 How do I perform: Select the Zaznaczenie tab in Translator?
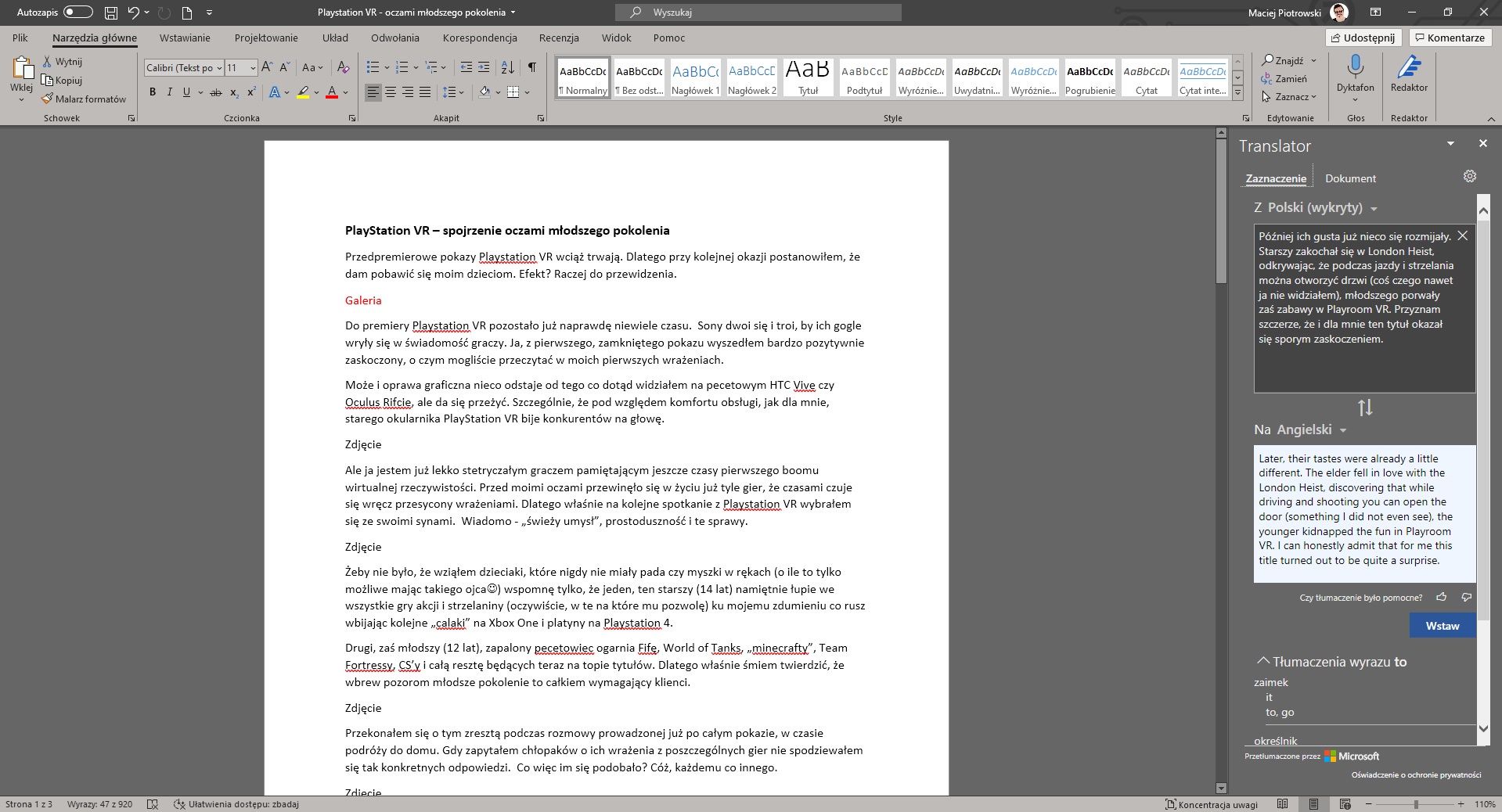pyautogui.click(x=1276, y=178)
